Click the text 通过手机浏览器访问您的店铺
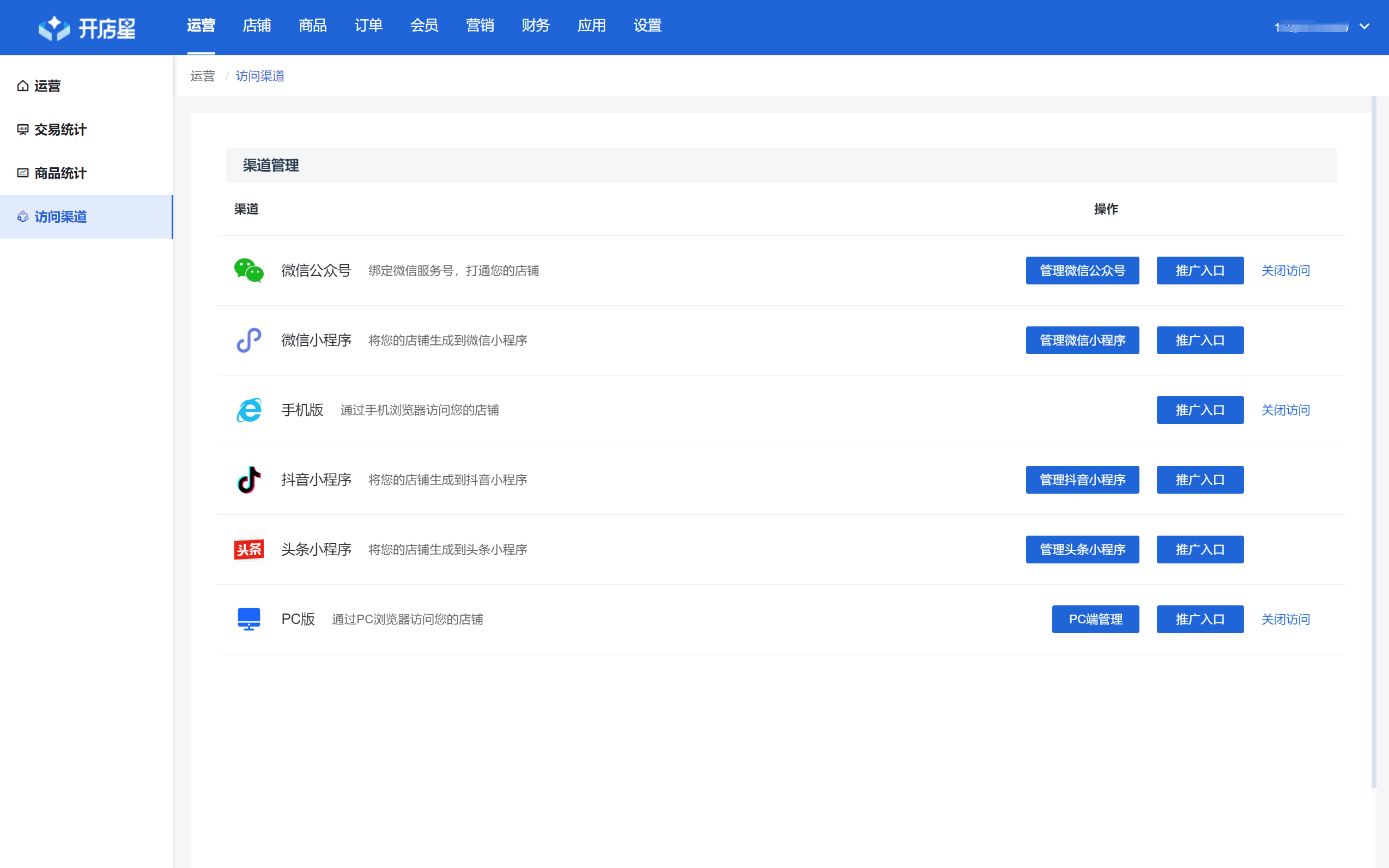The width and height of the screenshot is (1389, 868). tap(420, 410)
